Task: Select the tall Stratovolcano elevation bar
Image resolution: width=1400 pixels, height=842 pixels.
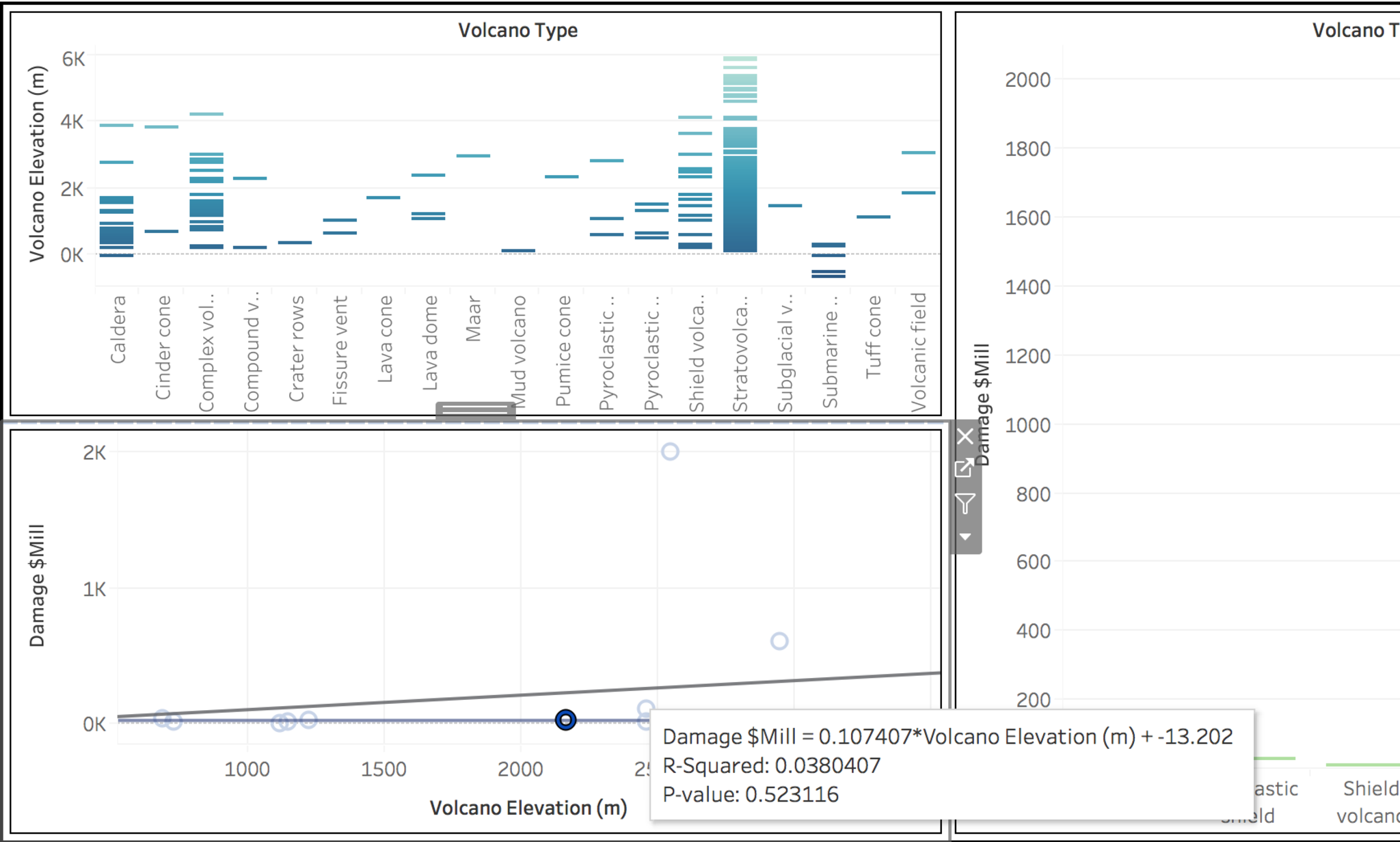Action: tap(740, 205)
